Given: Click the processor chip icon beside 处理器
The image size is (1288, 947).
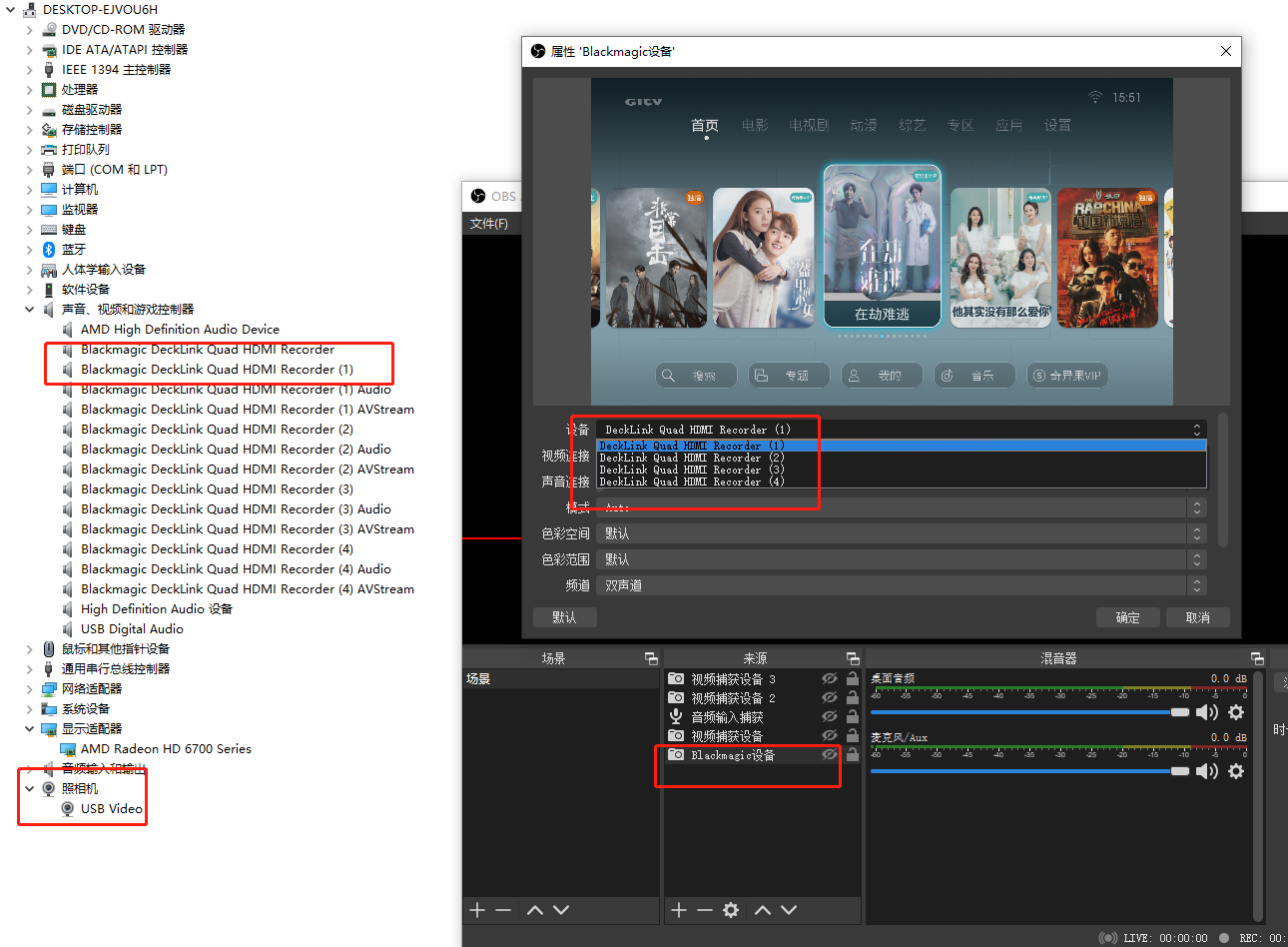Looking at the screenshot, I should 48,90.
